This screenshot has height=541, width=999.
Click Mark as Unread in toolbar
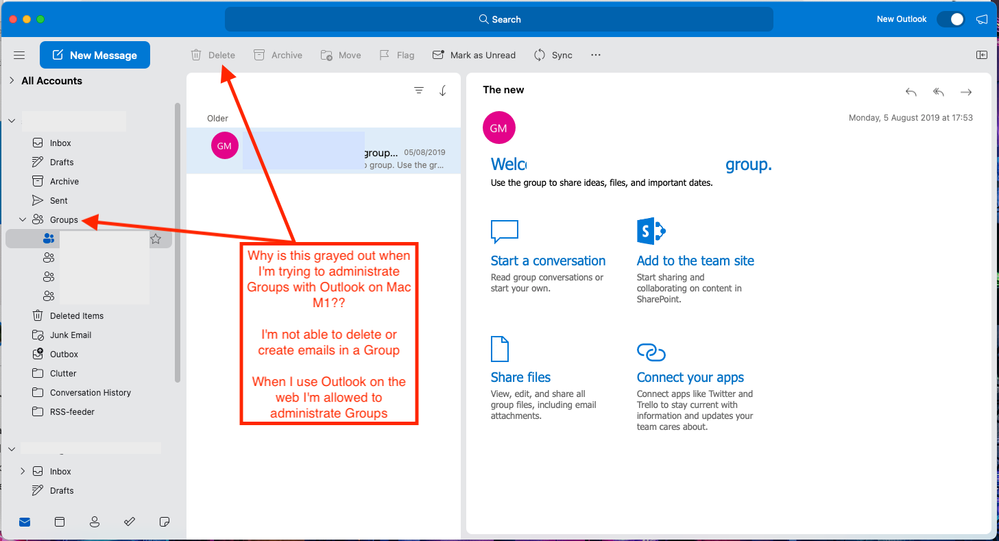pos(474,55)
